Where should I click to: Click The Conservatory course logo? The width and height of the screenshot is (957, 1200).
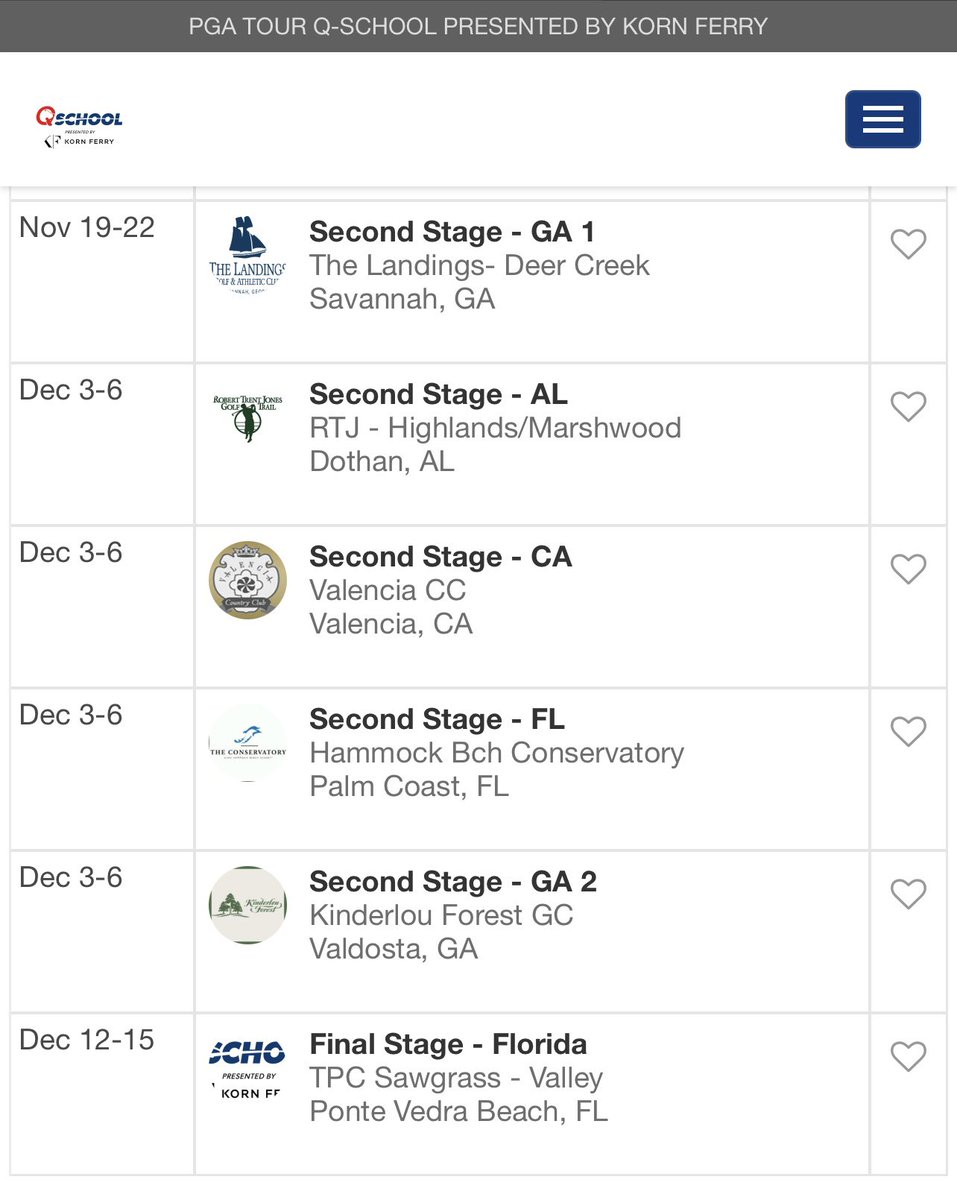pyautogui.click(x=248, y=743)
